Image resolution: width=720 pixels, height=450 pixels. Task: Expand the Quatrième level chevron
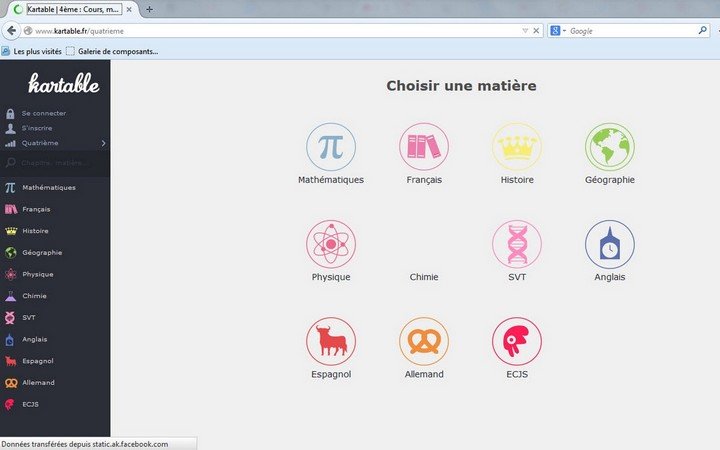pos(103,143)
